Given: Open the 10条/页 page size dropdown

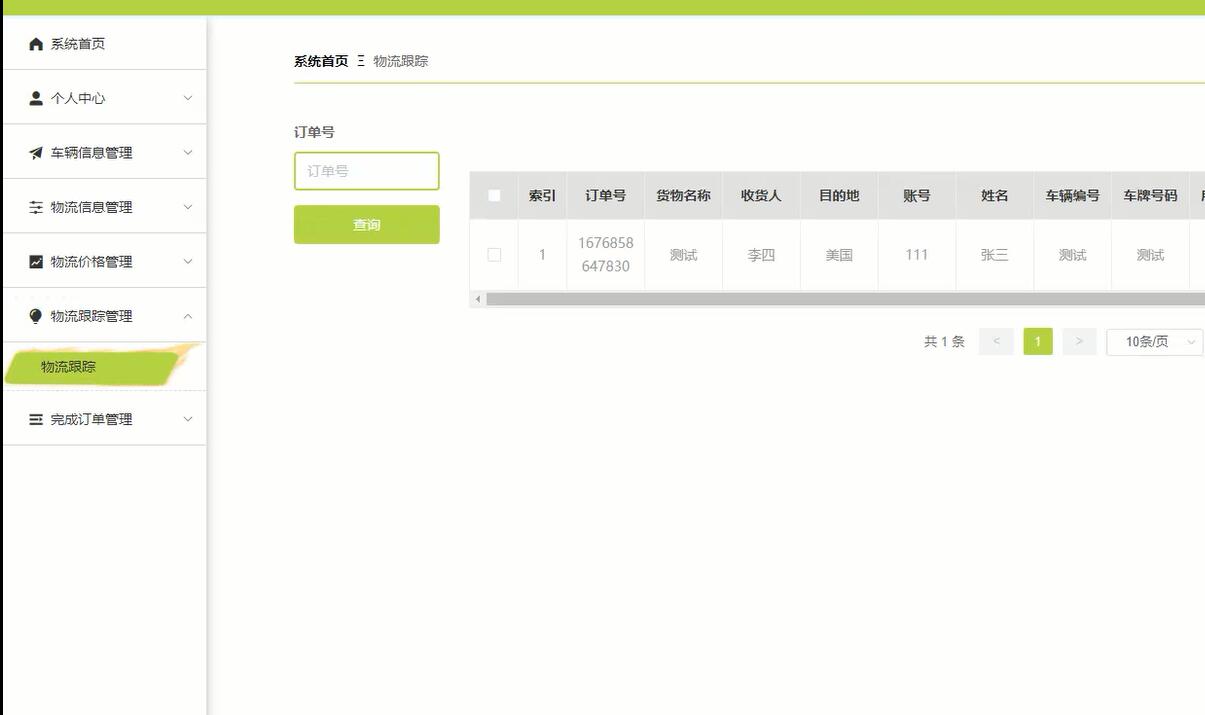Looking at the screenshot, I should tap(1154, 341).
